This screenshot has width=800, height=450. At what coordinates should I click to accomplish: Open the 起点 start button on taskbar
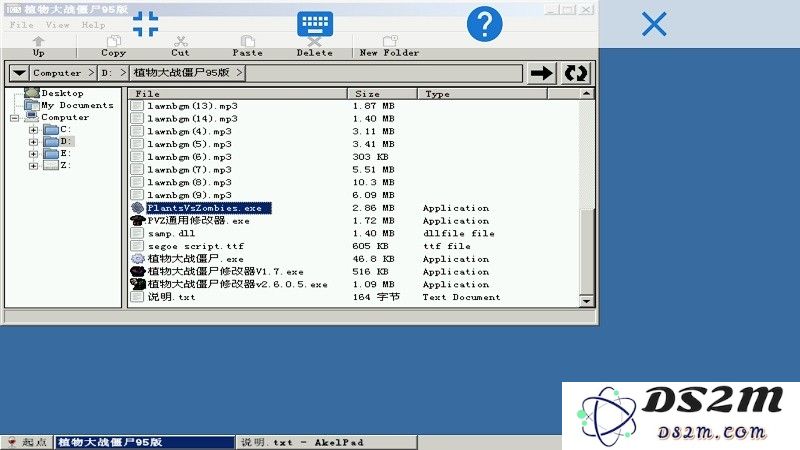pyautogui.click(x=28, y=442)
